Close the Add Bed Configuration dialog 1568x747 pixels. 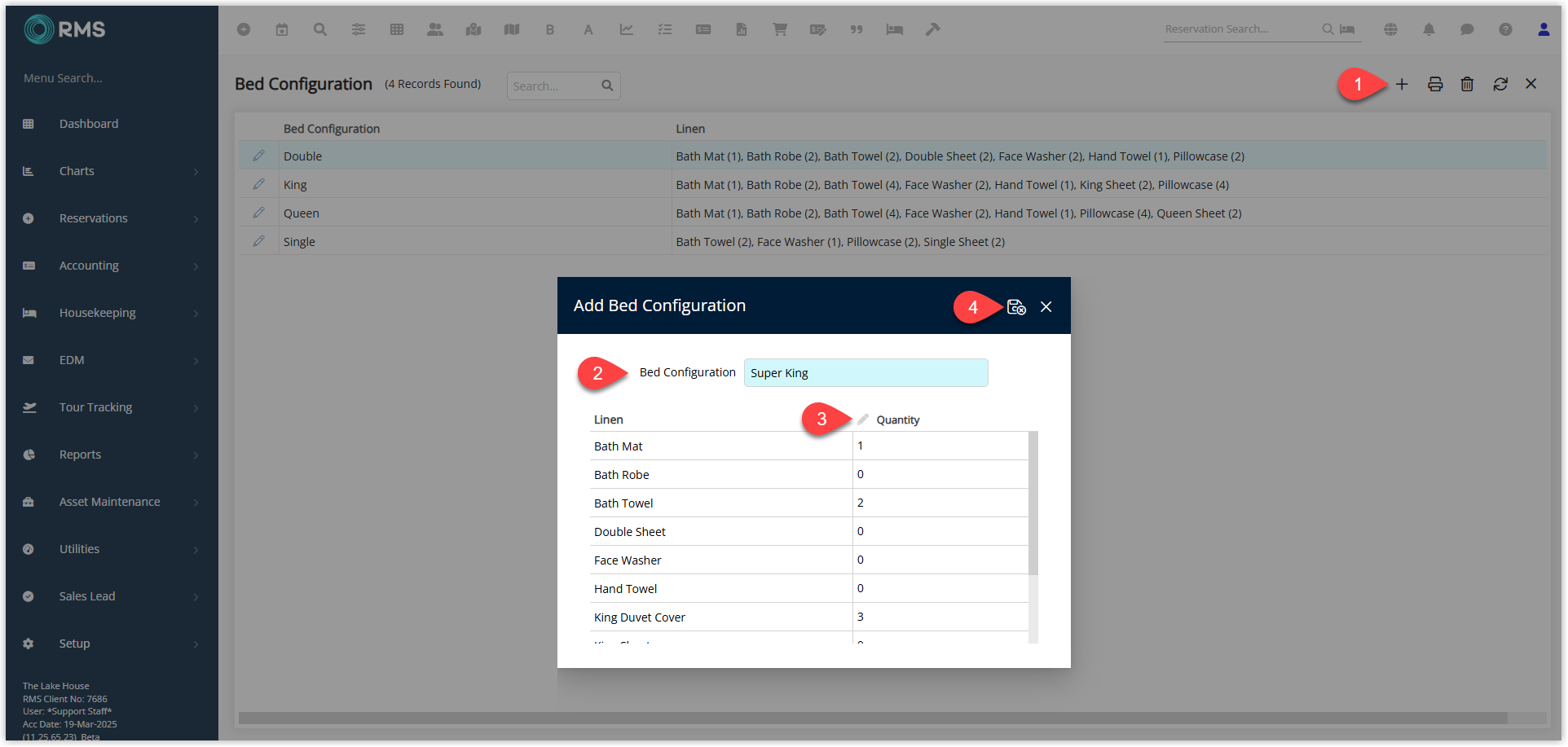1046,307
